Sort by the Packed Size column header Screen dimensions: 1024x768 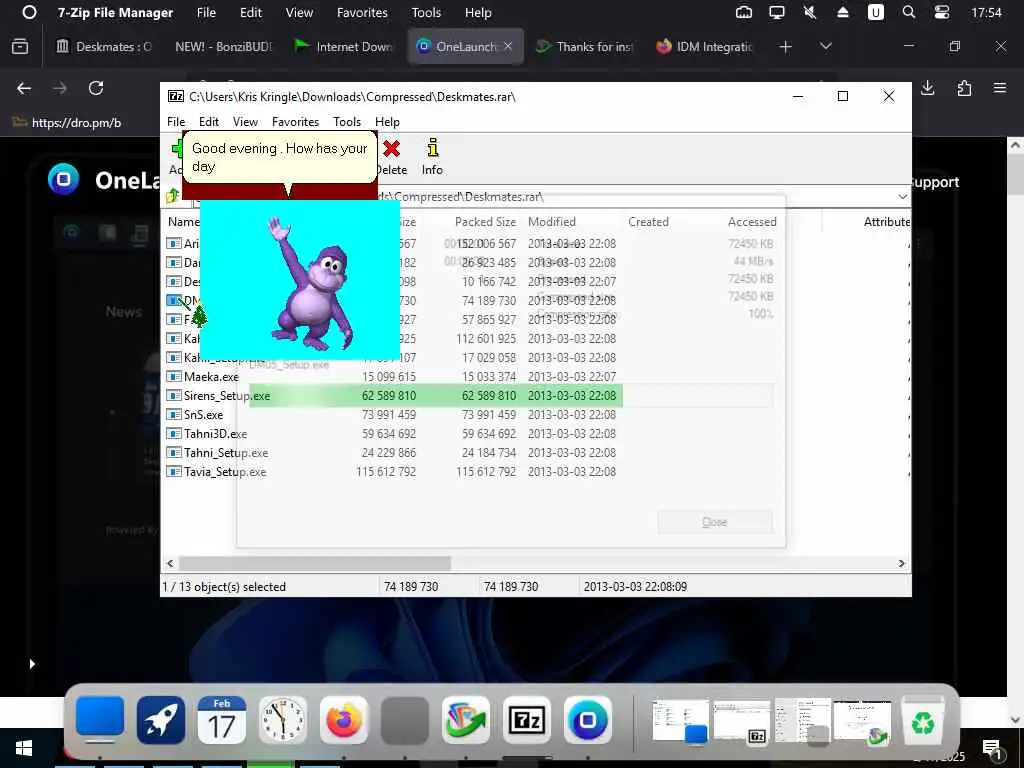485,222
